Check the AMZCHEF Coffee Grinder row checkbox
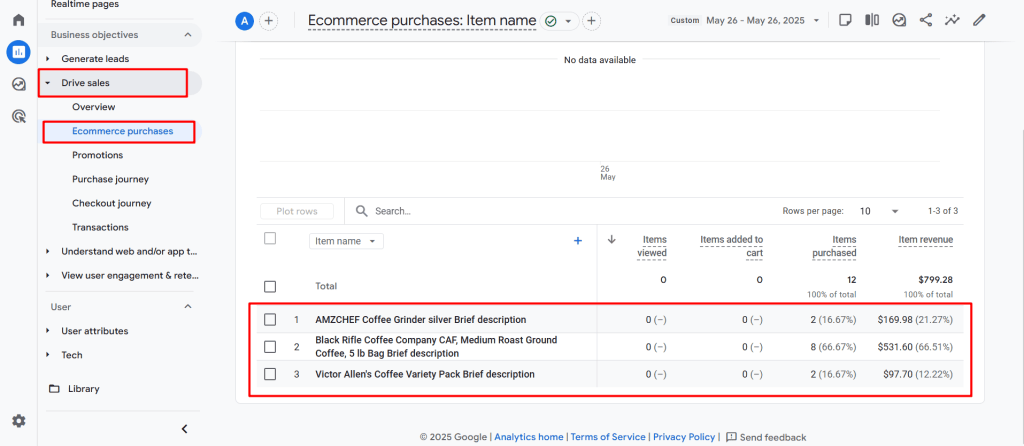Viewport: 1024px width, 446px height. pyautogui.click(x=270, y=320)
